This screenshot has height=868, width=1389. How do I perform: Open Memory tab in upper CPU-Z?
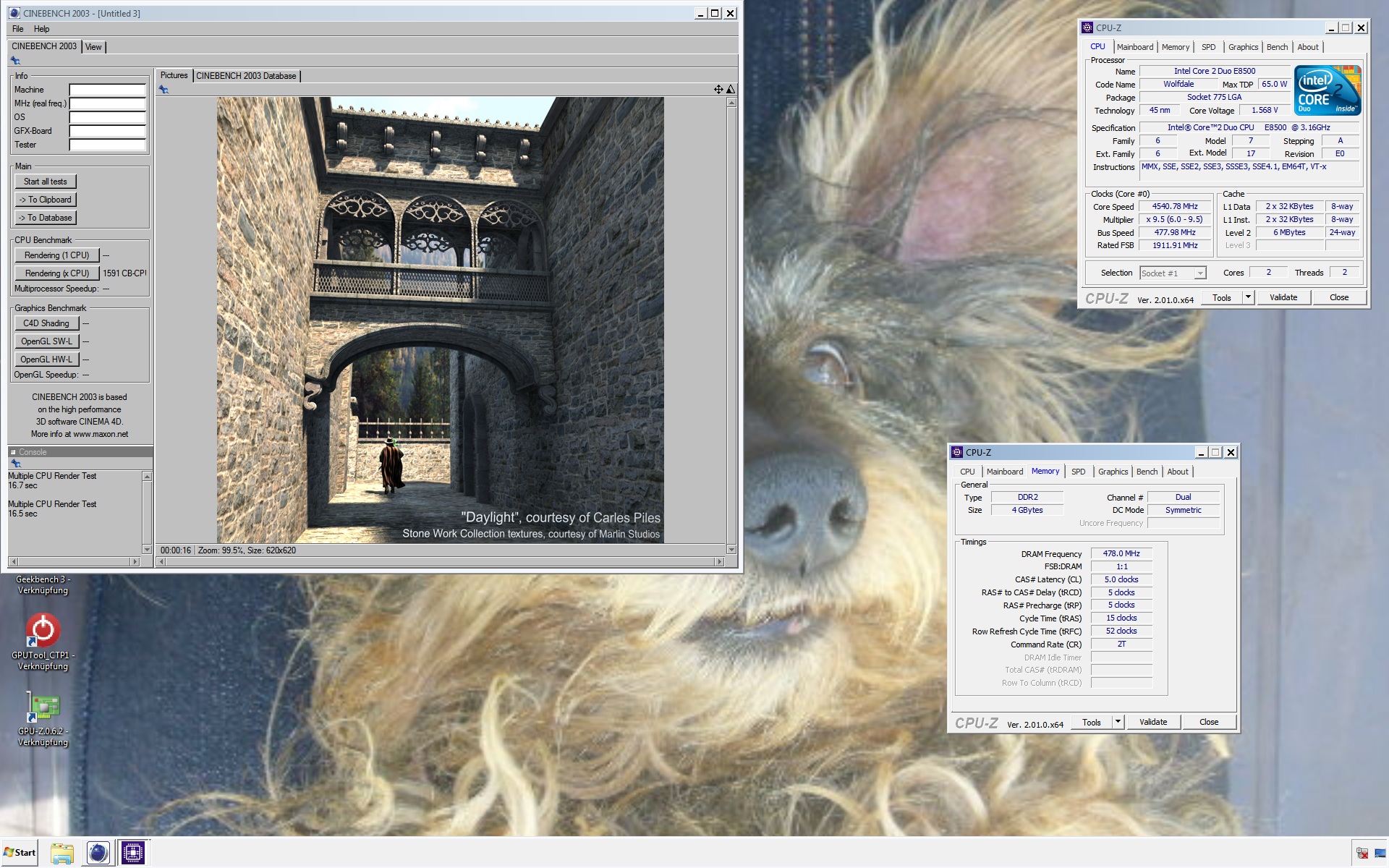tap(1176, 47)
